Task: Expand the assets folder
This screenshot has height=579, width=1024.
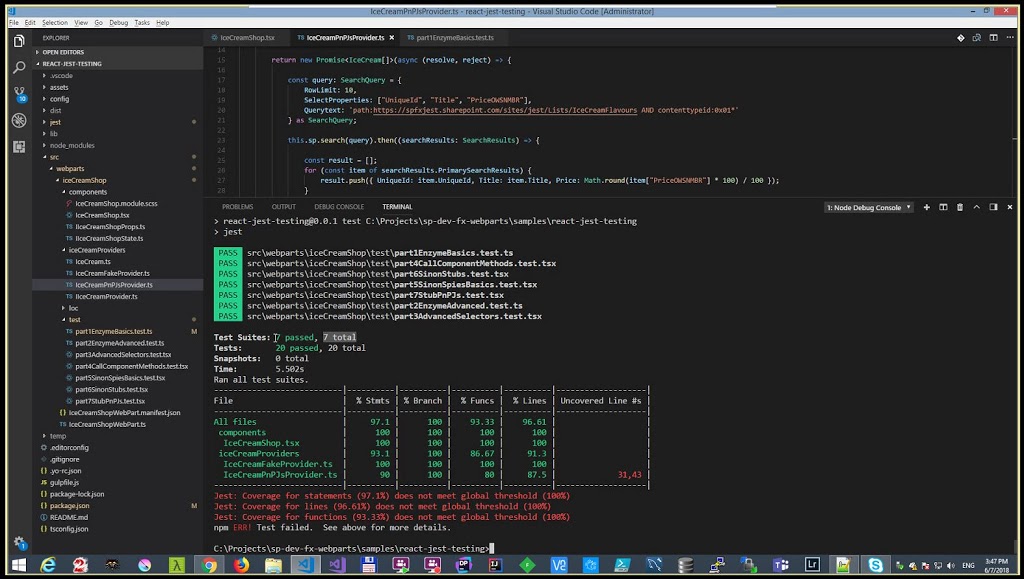Action: click(59, 87)
